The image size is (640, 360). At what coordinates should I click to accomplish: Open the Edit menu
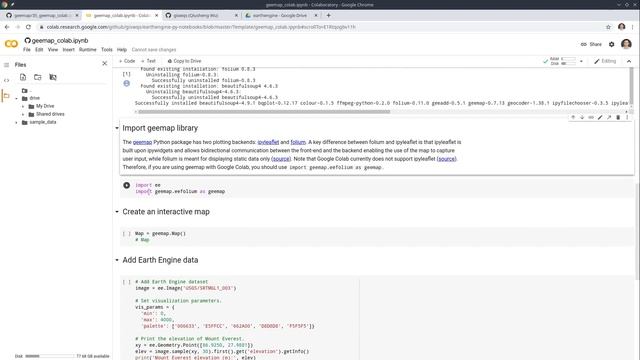pos(39,49)
